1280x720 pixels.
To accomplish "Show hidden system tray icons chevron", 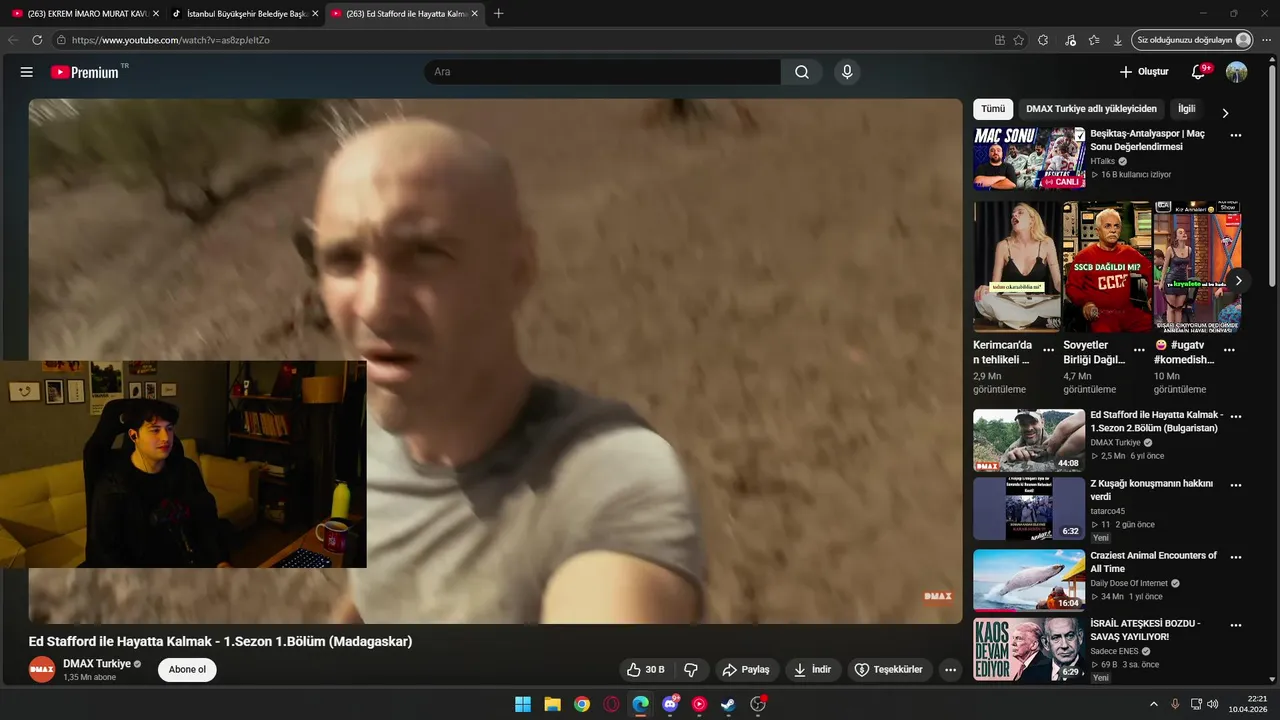I will click(x=1153, y=704).
